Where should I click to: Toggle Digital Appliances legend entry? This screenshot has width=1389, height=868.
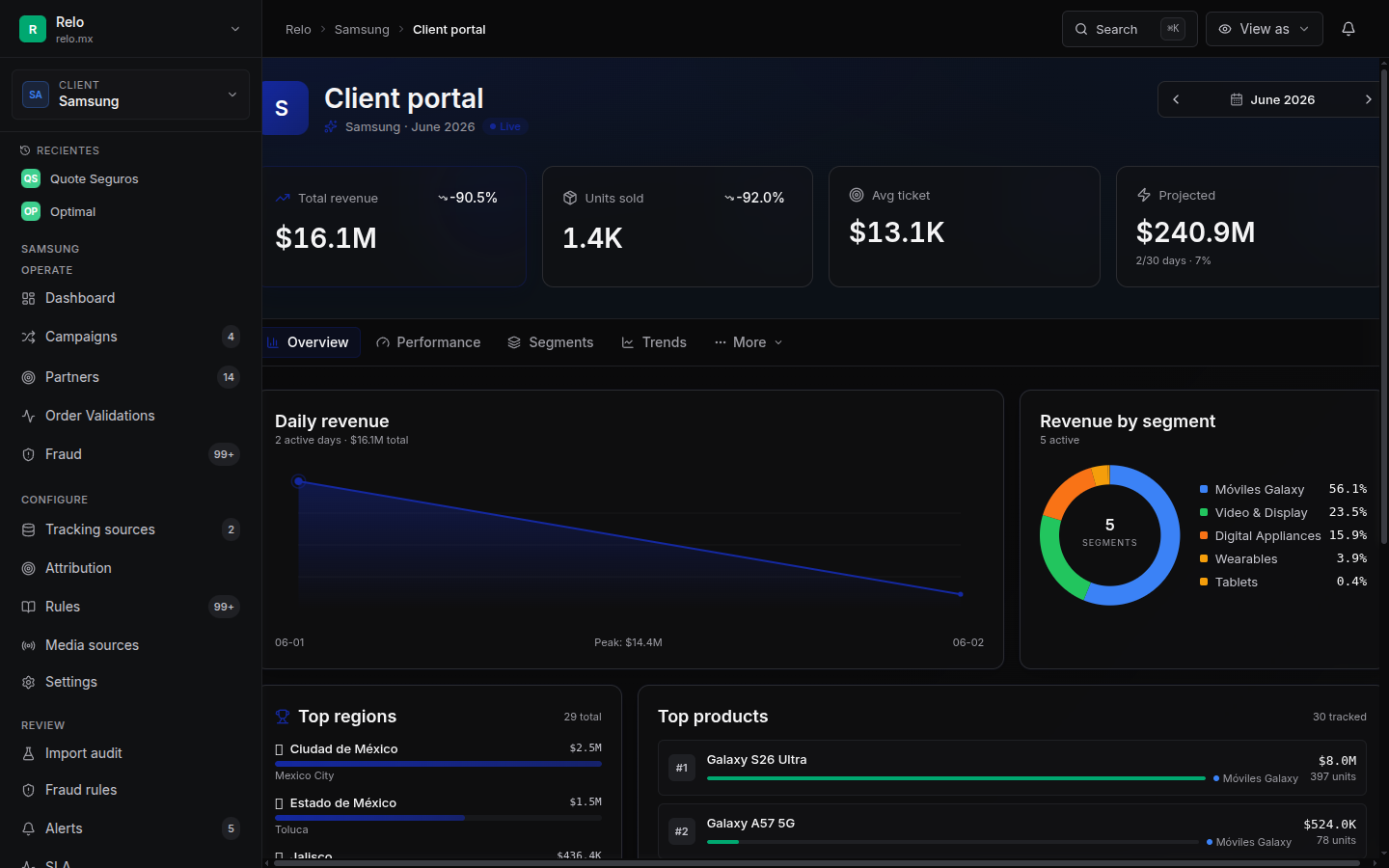click(x=1283, y=535)
